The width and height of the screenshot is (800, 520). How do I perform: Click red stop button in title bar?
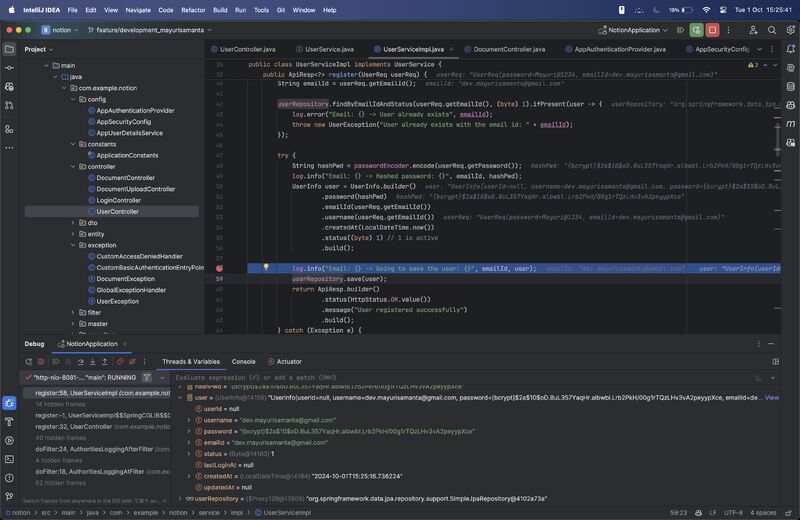712,30
